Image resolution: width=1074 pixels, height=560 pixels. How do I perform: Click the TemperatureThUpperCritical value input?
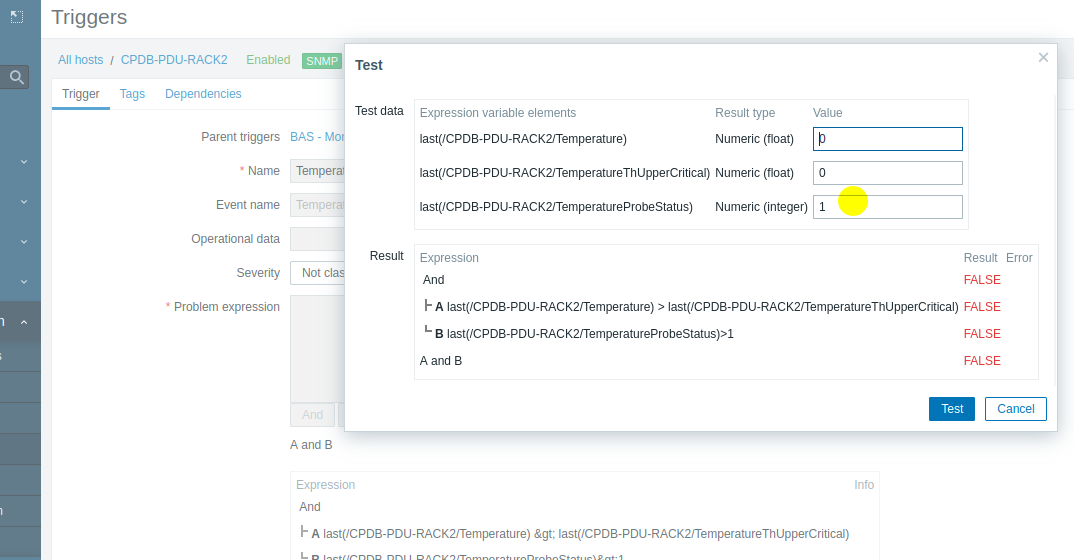888,173
